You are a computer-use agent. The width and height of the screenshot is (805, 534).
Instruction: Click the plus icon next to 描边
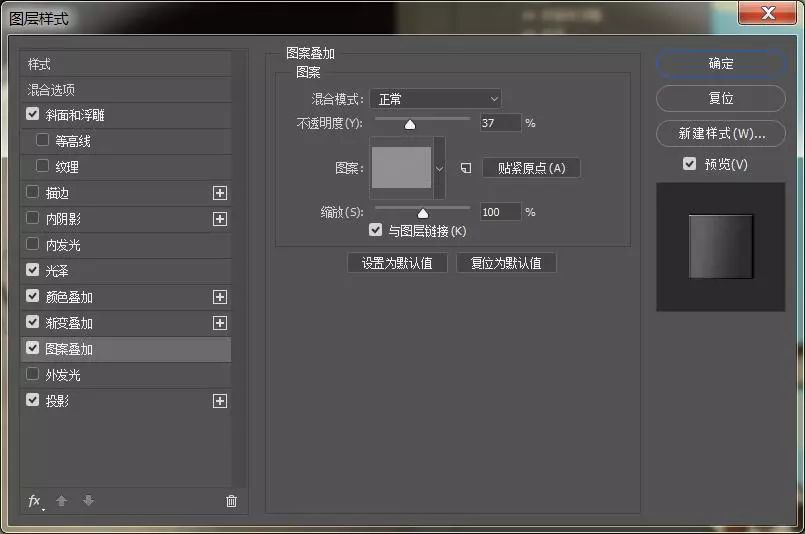tap(220, 193)
